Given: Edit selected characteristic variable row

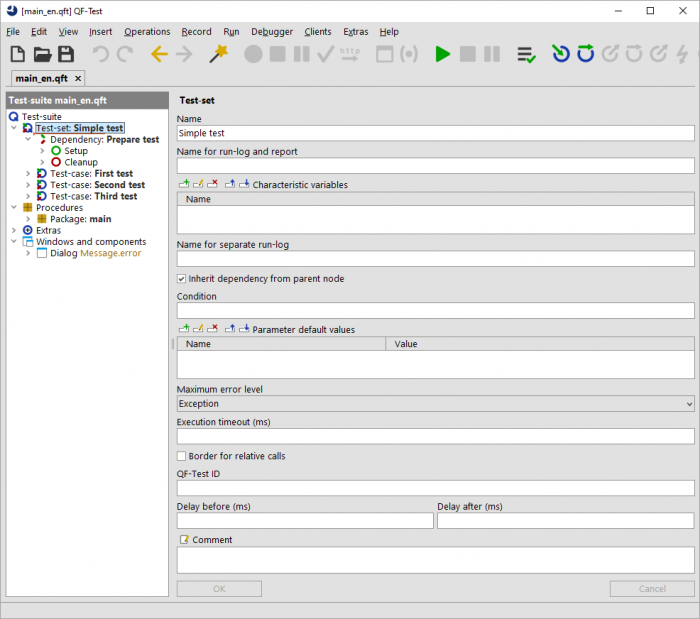Looking at the screenshot, I should pos(198,184).
